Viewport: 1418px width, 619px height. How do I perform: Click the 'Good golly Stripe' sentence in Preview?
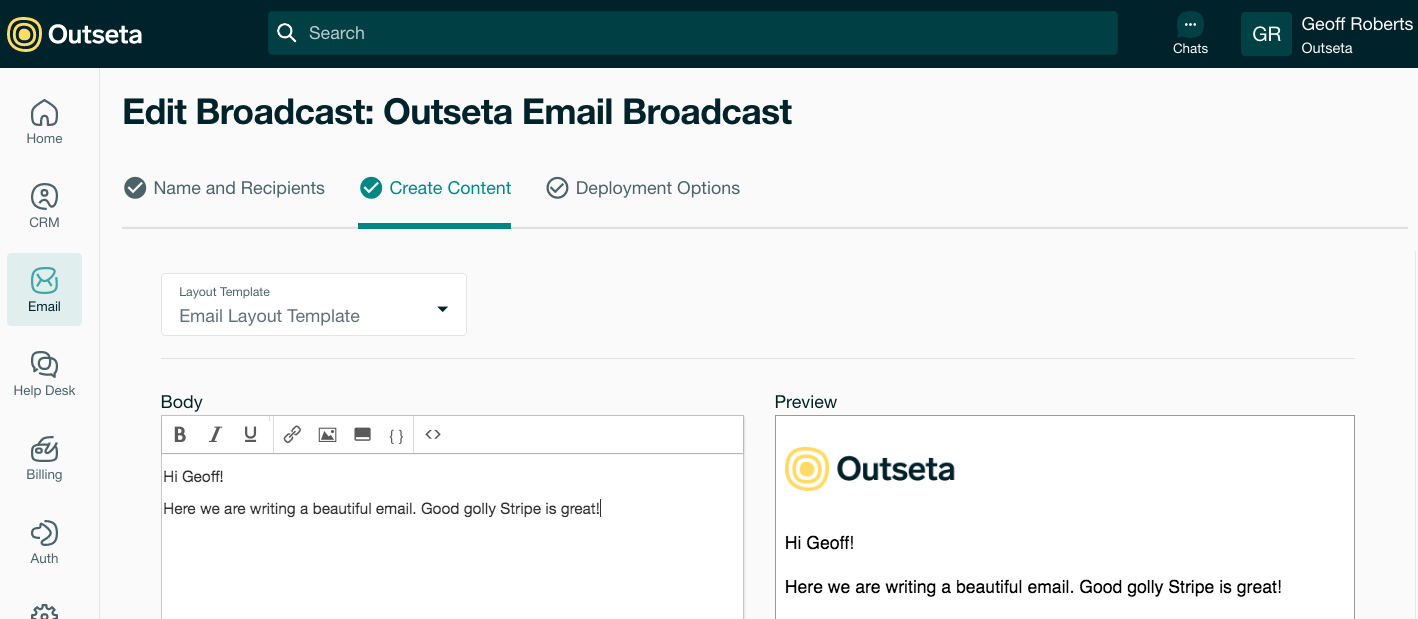1033,587
